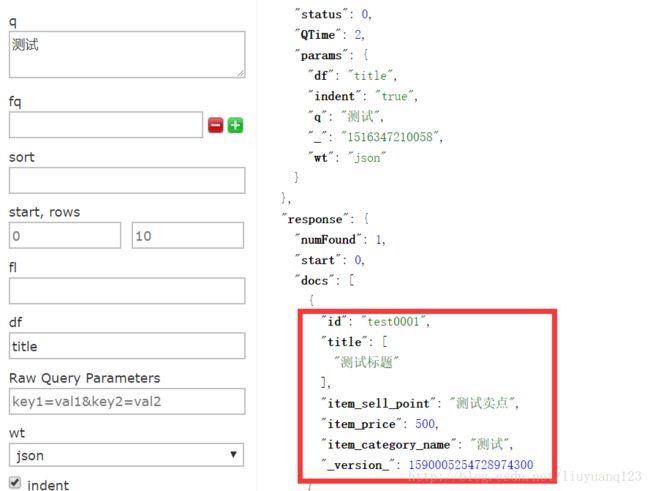Click the fq filter query input field
Image resolution: width=650 pixels, height=491 pixels.
click(106, 124)
